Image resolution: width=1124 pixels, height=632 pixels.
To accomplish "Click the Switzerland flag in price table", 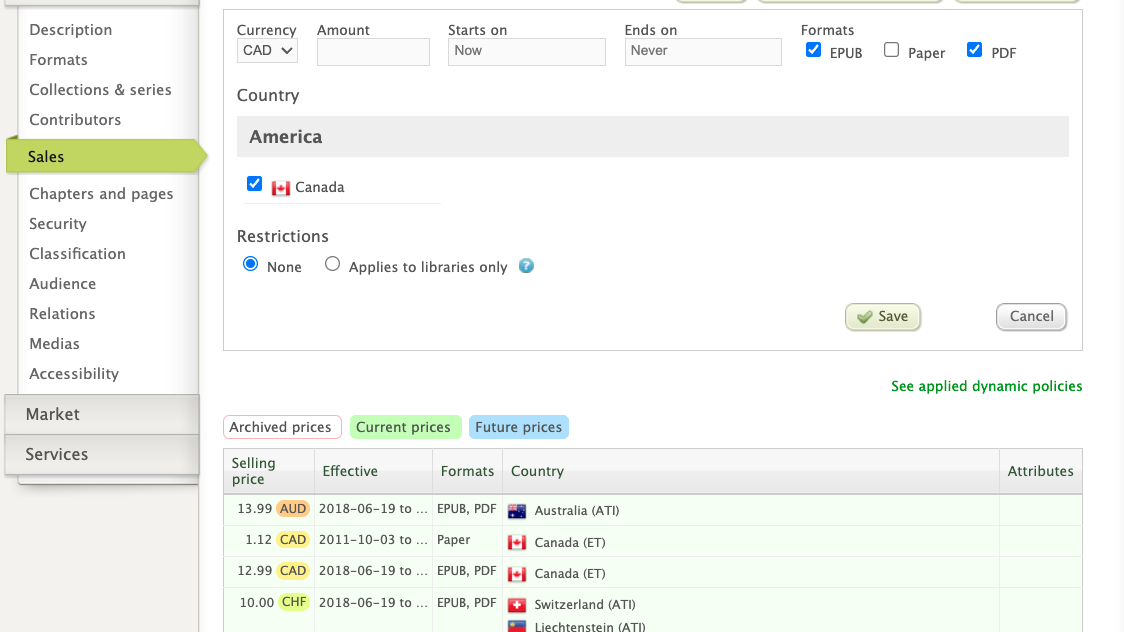I will [x=517, y=605].
